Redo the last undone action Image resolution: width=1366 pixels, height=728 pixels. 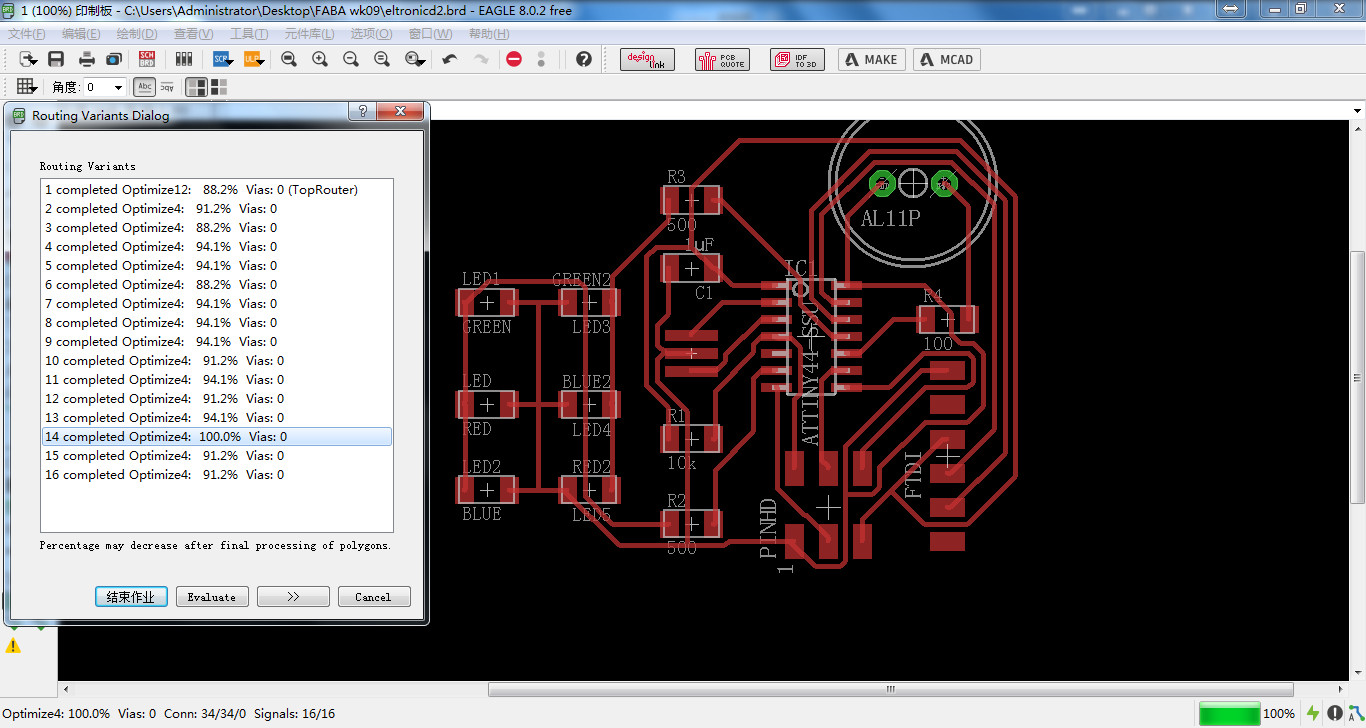point(481,59)
